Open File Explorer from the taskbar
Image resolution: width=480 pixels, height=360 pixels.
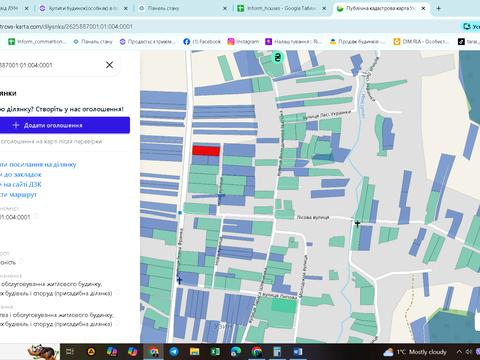coord(194,352)
